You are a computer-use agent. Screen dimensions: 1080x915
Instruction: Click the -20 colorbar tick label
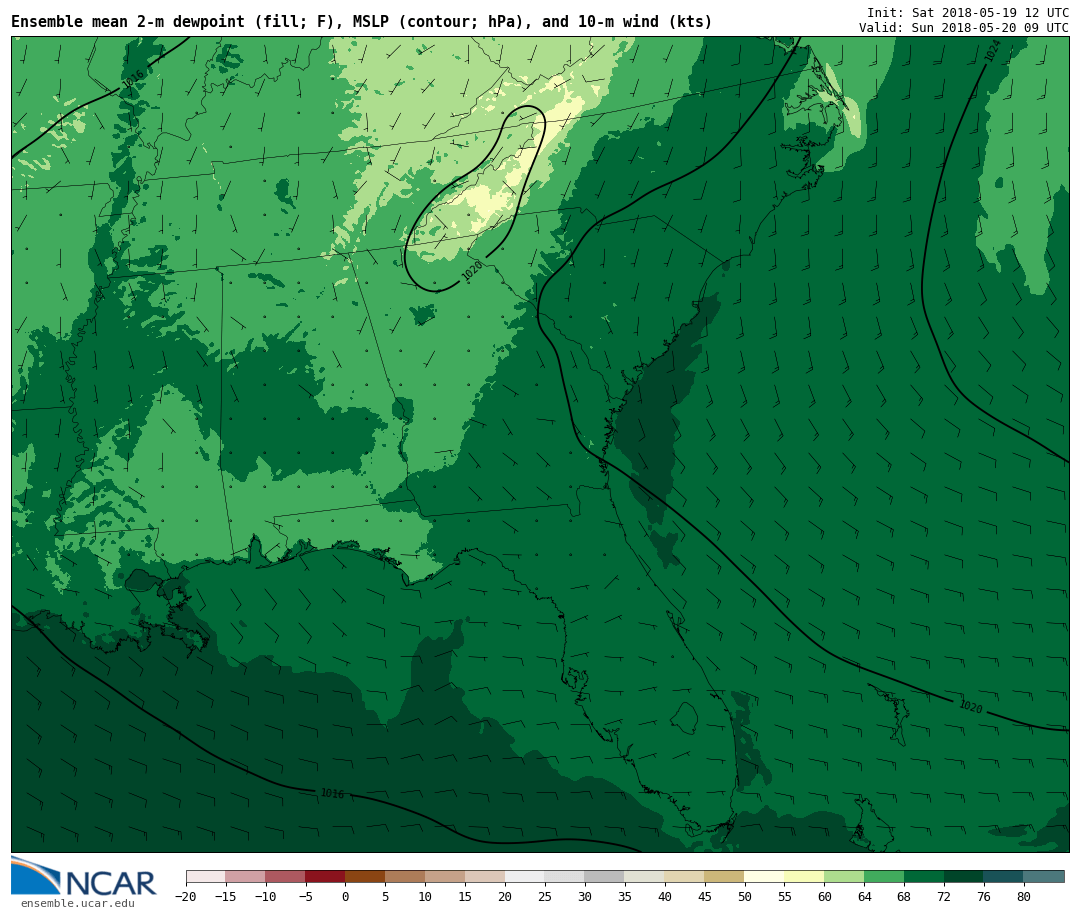click(x=186, y=896)
